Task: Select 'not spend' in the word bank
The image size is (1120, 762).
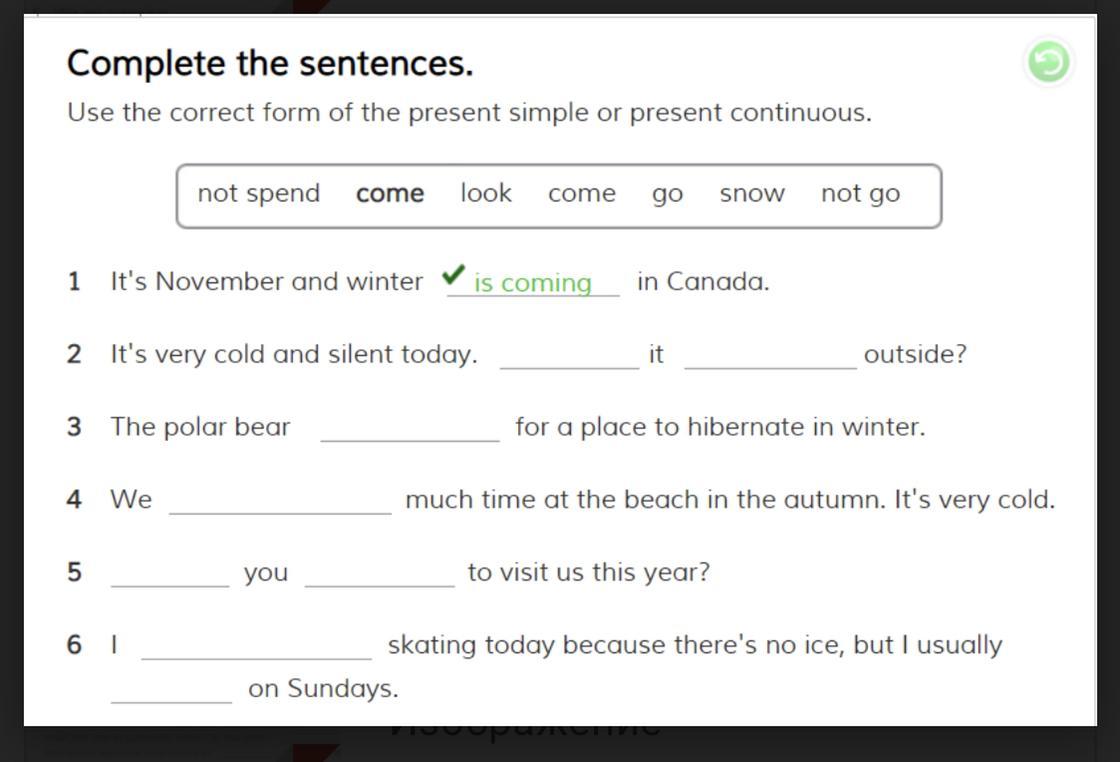Action: 259,193
